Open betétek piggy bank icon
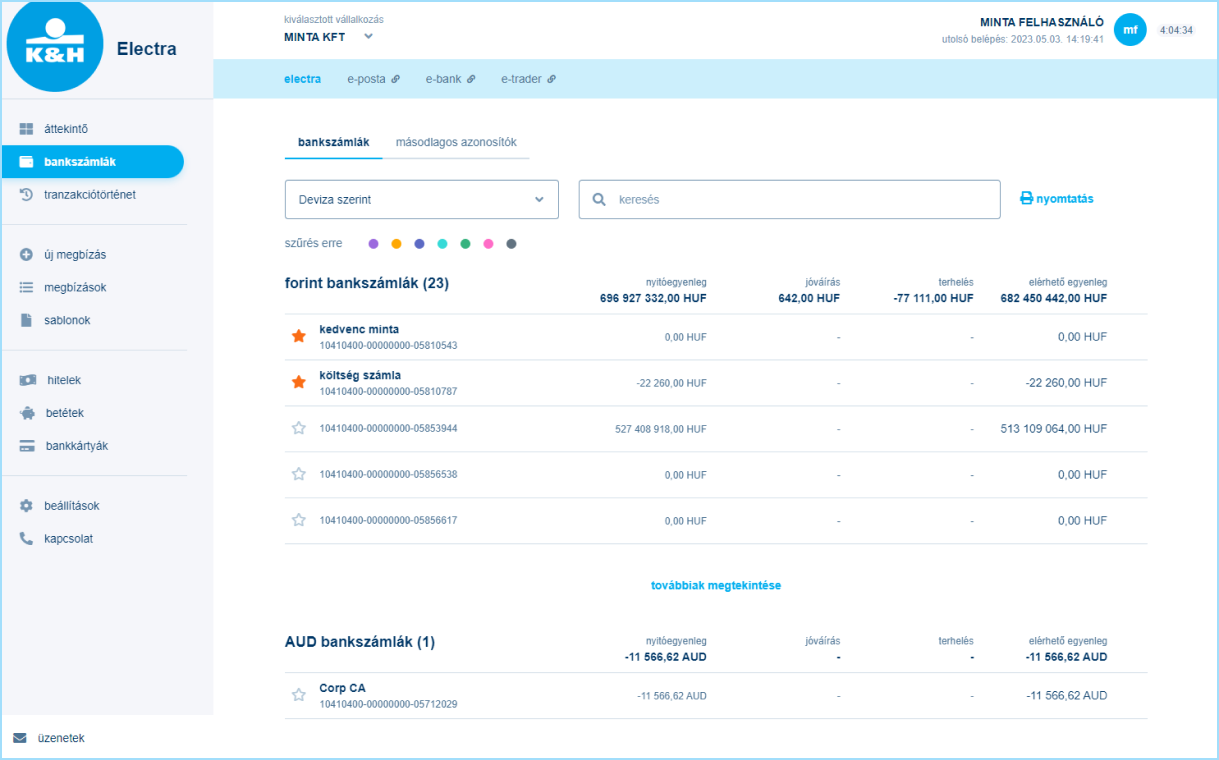Viewport: 1219px width, 760px height. point(27,413)
